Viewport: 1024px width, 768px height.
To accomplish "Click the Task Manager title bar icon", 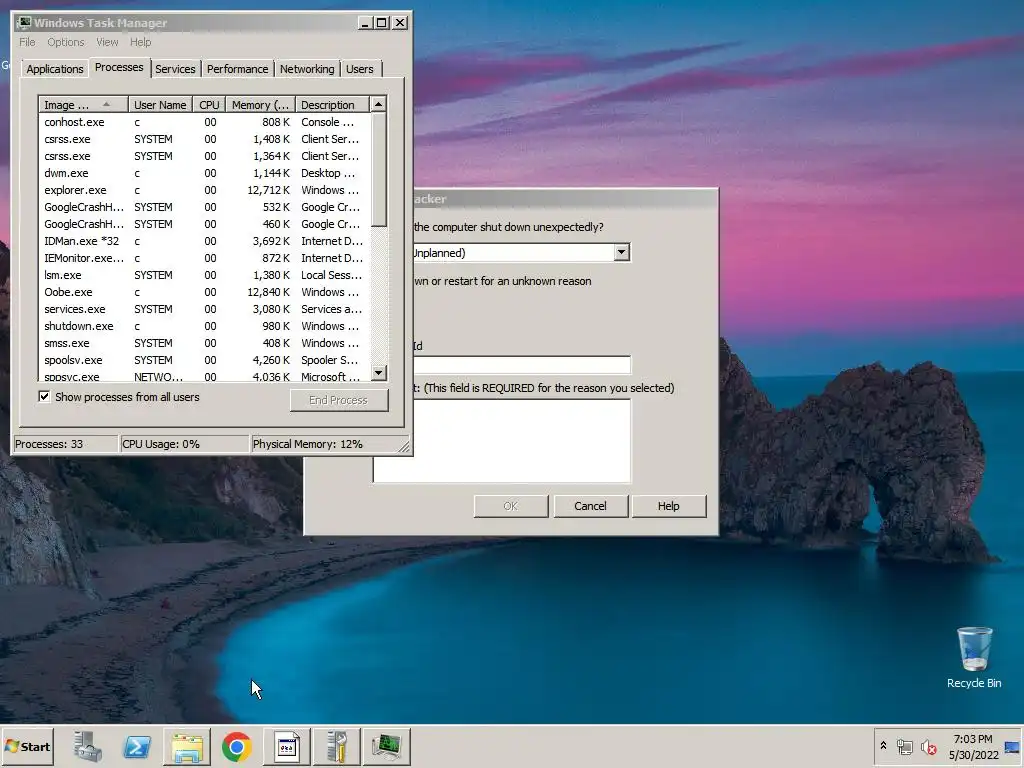I will pos(24,22).
